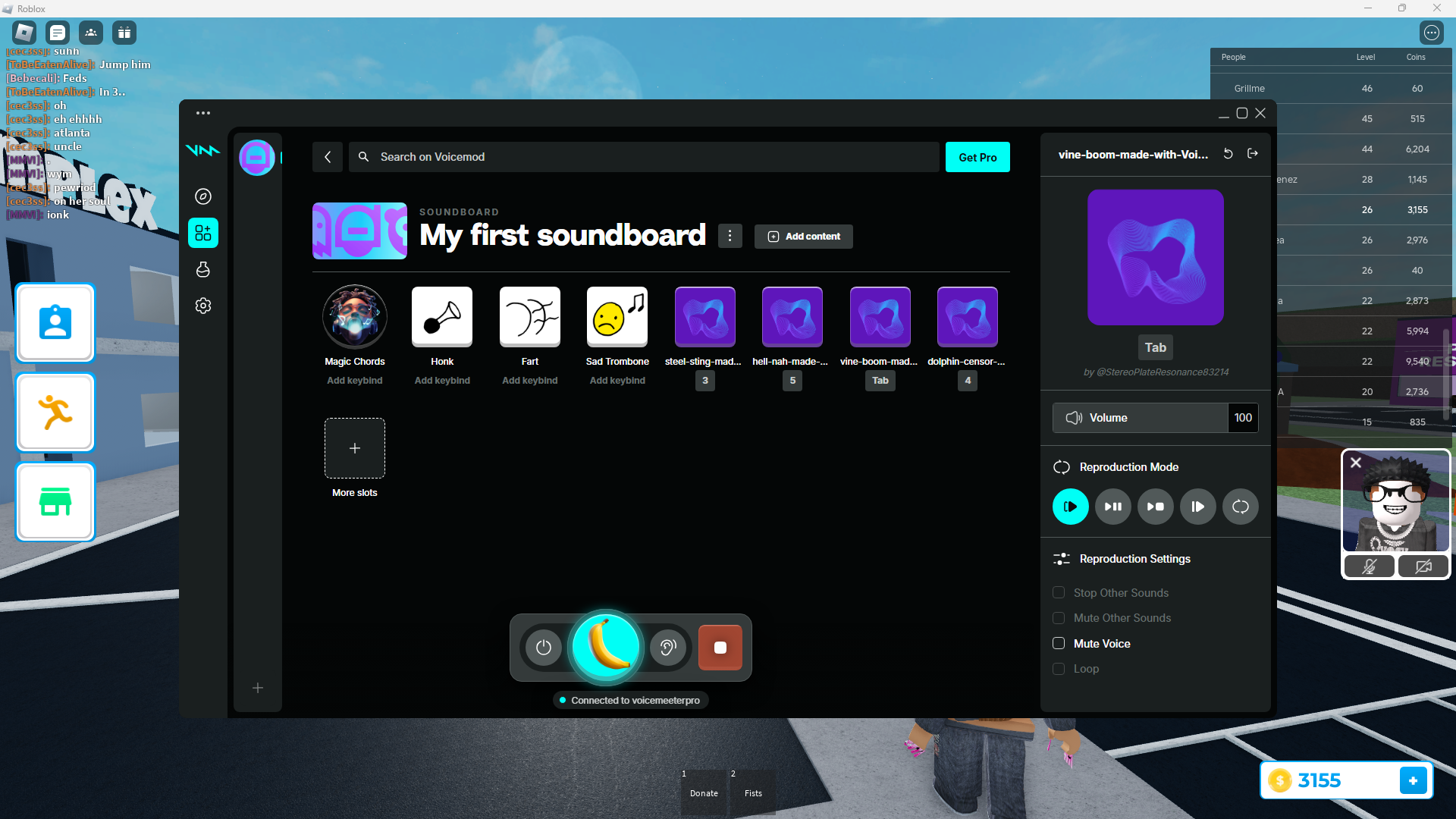Open the Roblox menu icon
The height and width of the screenshot is (819, 1456).
click(24, 33)
